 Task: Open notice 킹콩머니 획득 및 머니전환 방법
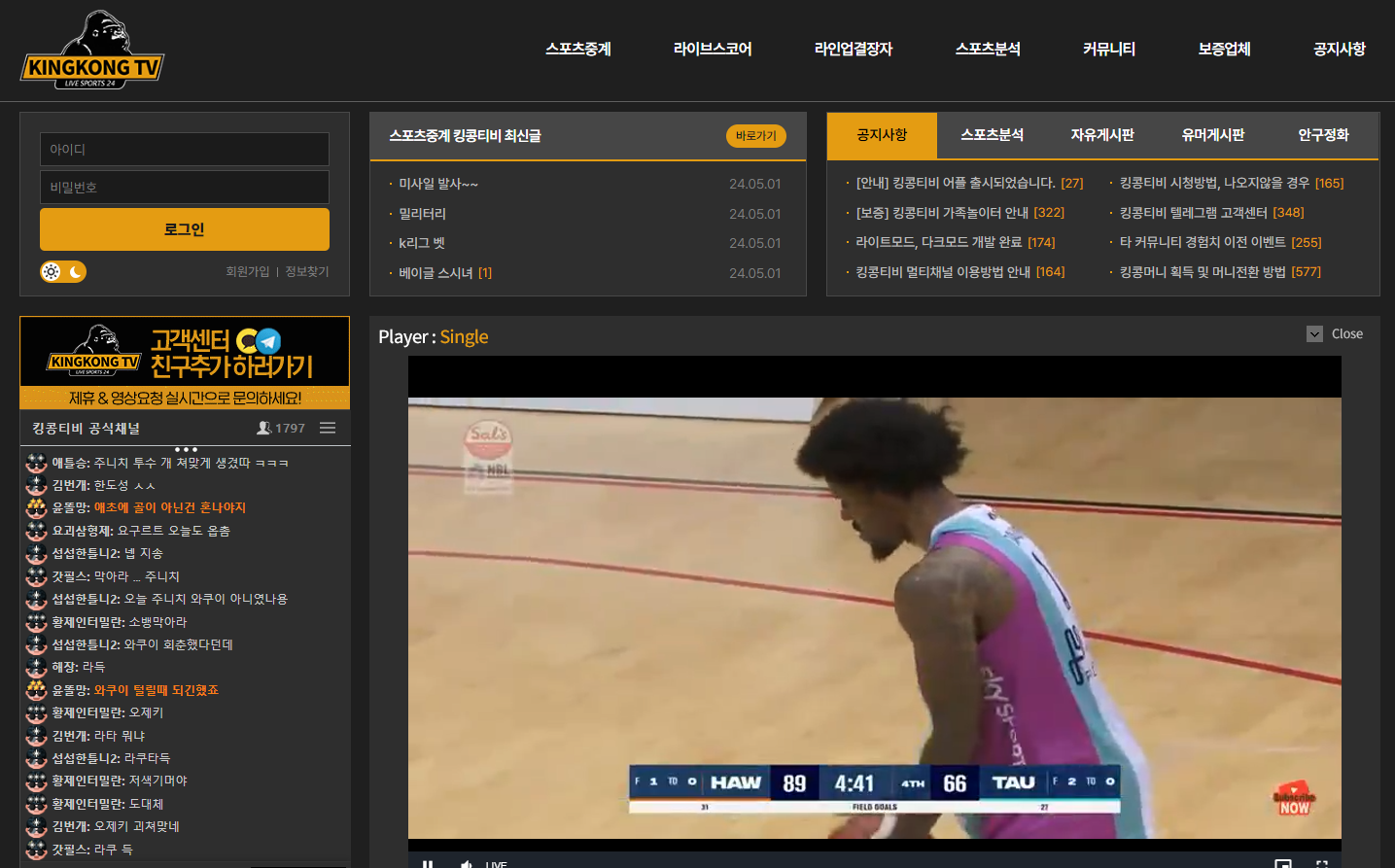(x=1203, y=271)
